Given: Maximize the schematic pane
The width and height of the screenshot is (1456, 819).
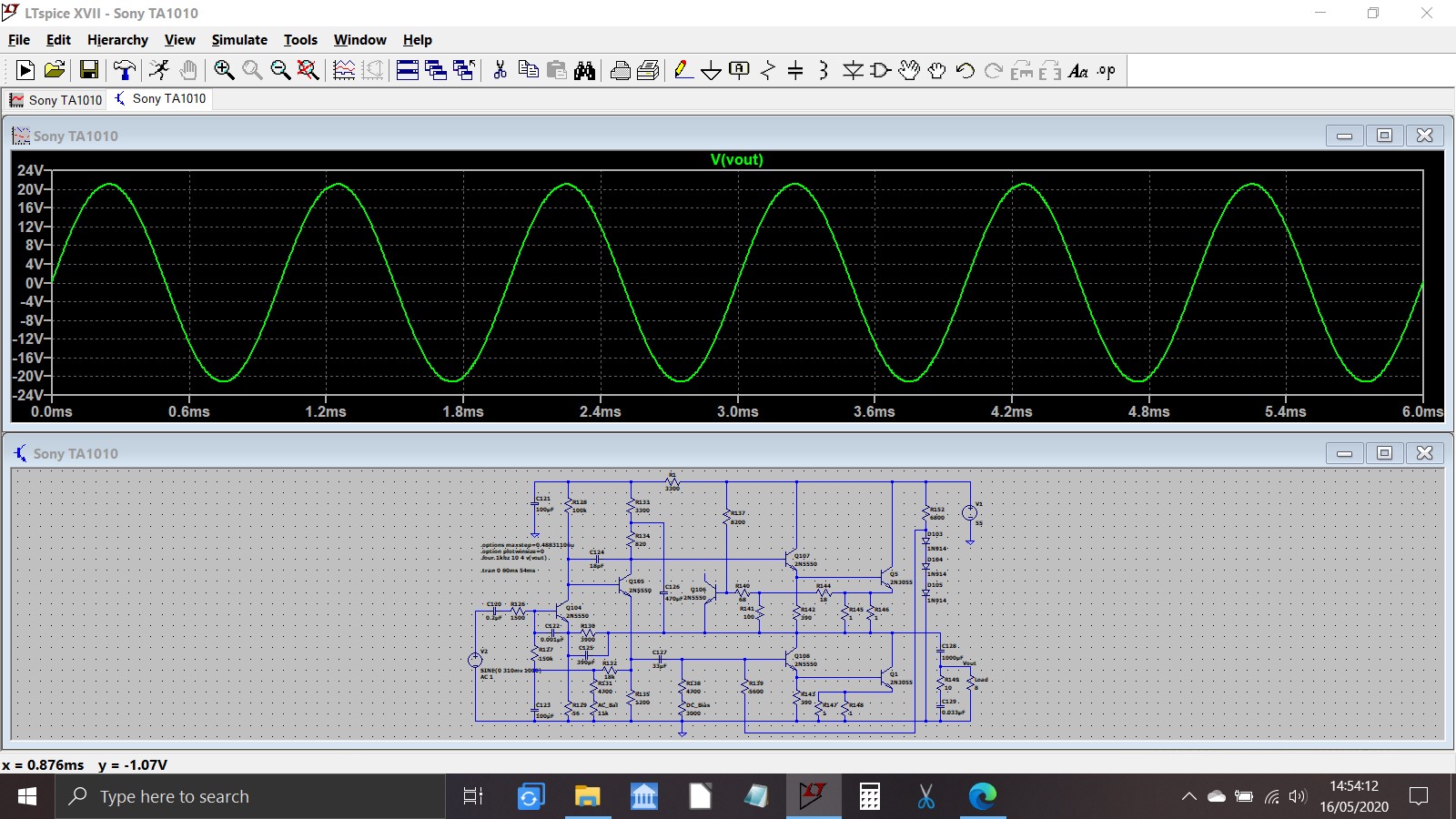Looking at the screenshot, I should pos(1384,453).
